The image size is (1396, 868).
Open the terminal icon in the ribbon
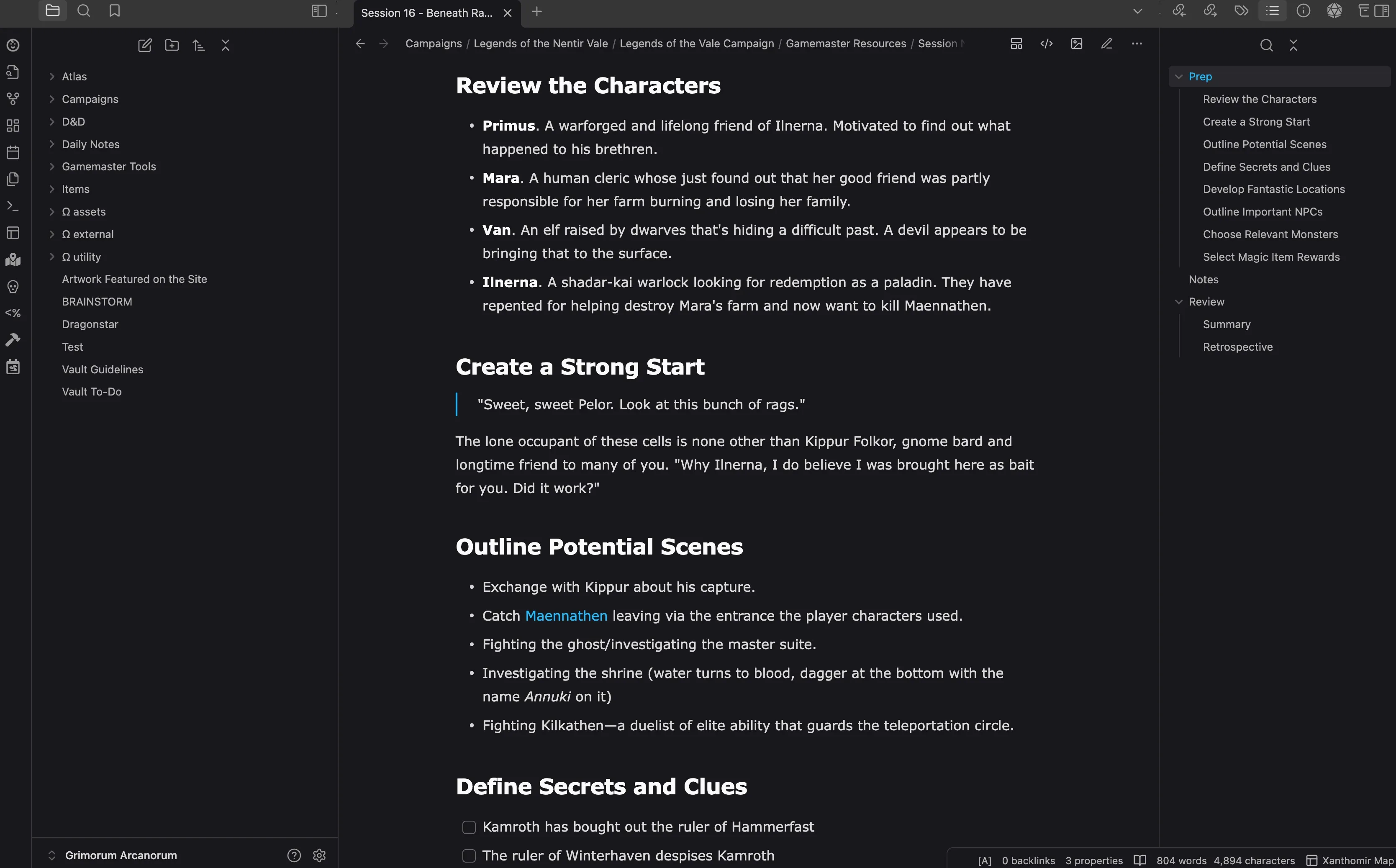click(13, 205)
